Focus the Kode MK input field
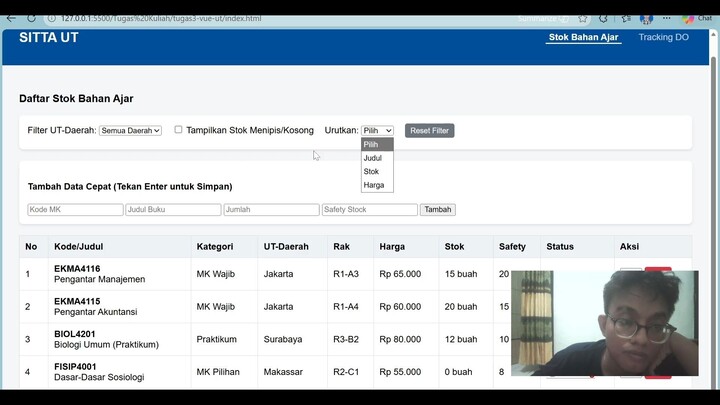 tap(75, 209)
